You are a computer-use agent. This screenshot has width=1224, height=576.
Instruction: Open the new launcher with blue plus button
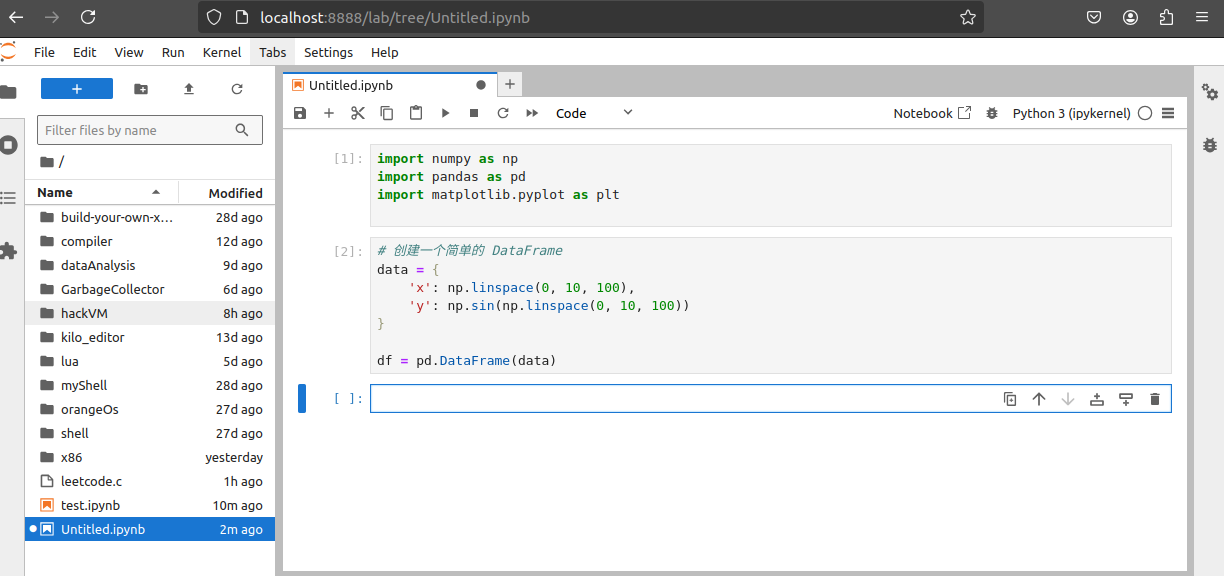pyautogui.click(x=77, y=89)
